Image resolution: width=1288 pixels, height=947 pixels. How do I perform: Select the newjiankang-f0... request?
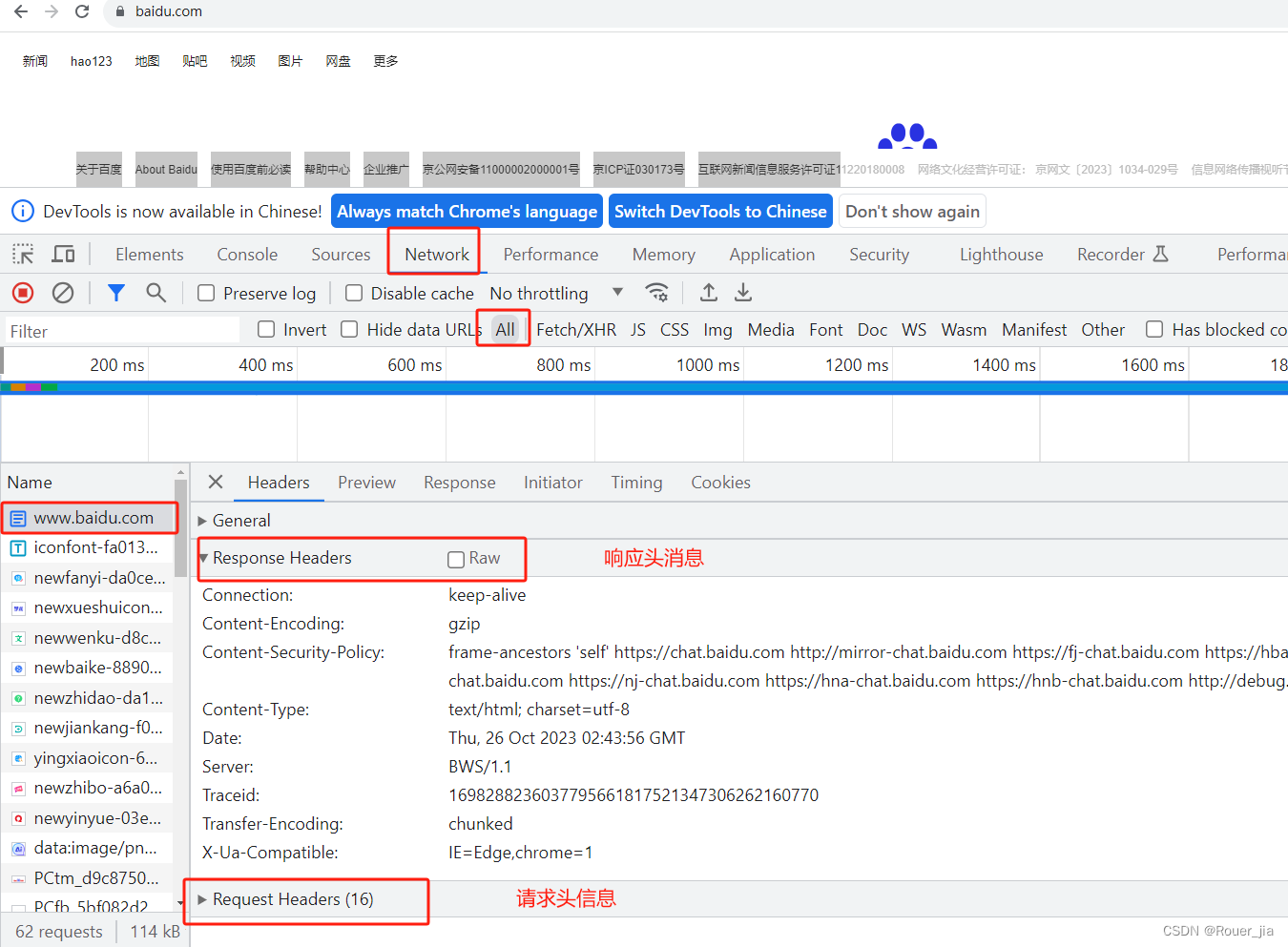[88, 728]
